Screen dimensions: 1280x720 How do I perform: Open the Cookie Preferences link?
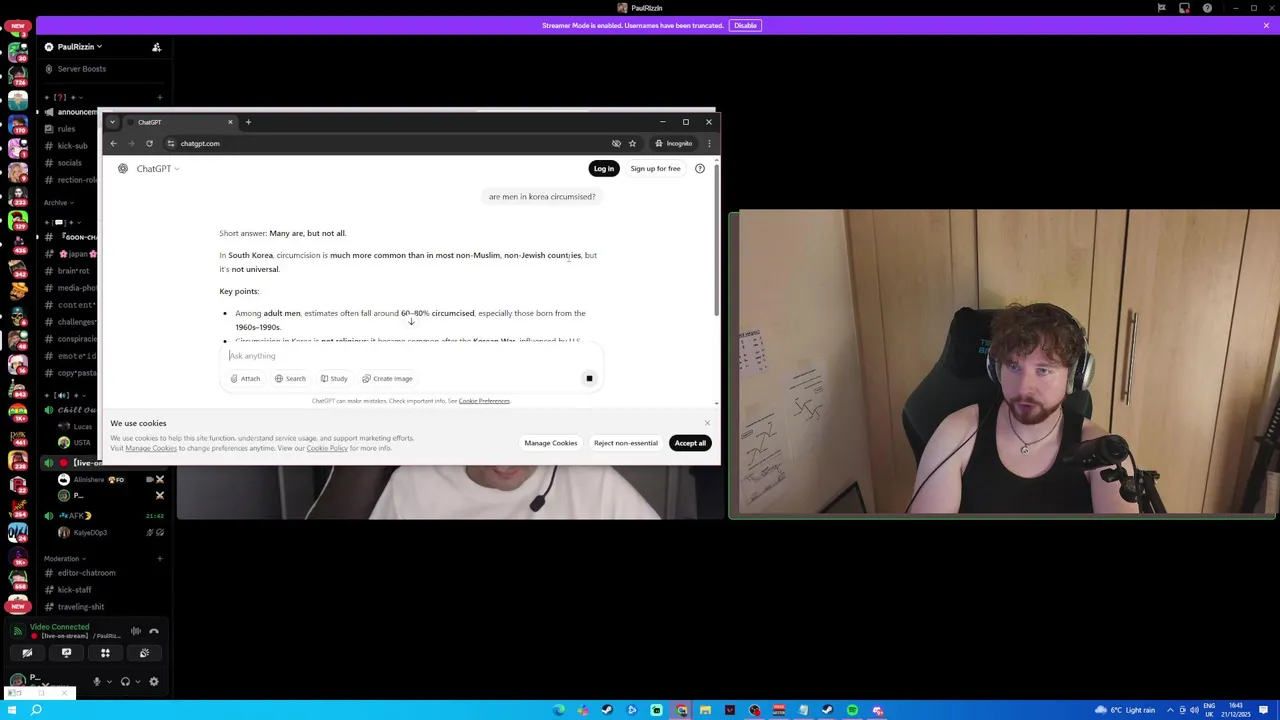coord(484,401)
